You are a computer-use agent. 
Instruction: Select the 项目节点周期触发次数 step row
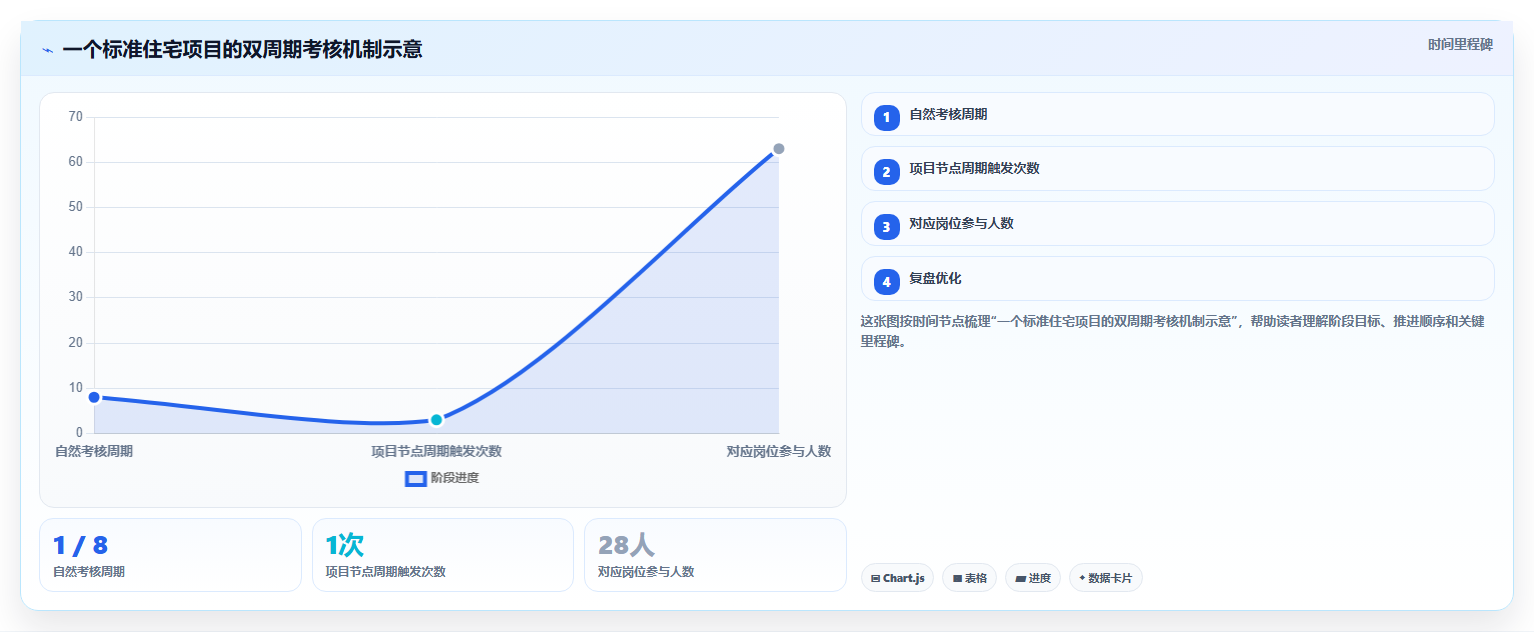[x=1177, y=169]
